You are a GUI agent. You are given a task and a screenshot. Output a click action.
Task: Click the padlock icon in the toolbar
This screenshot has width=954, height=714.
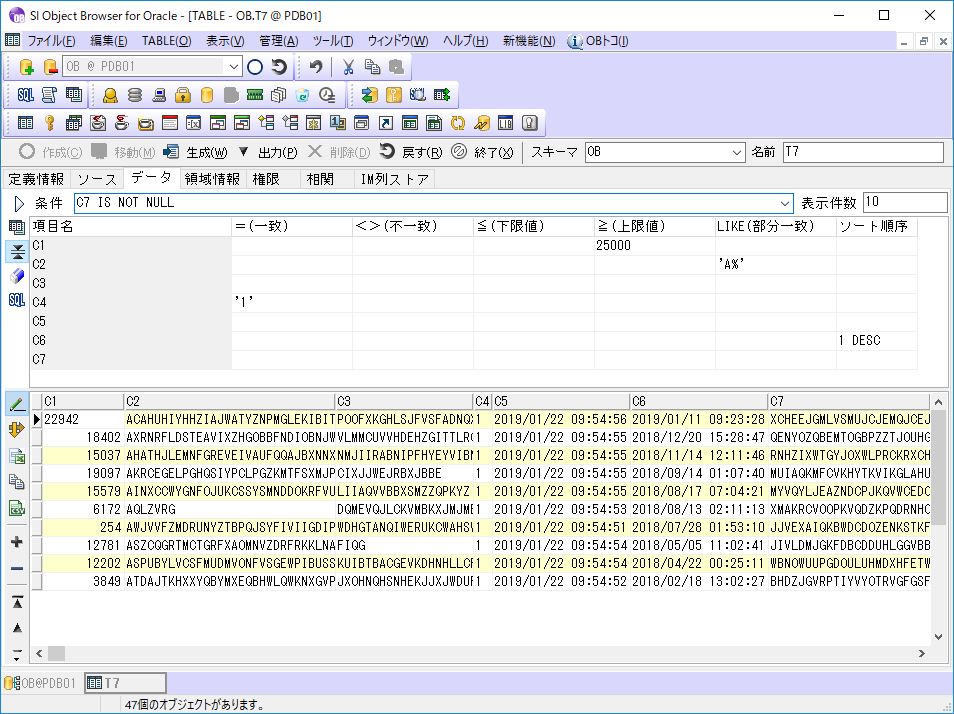[x=182, y=95]
